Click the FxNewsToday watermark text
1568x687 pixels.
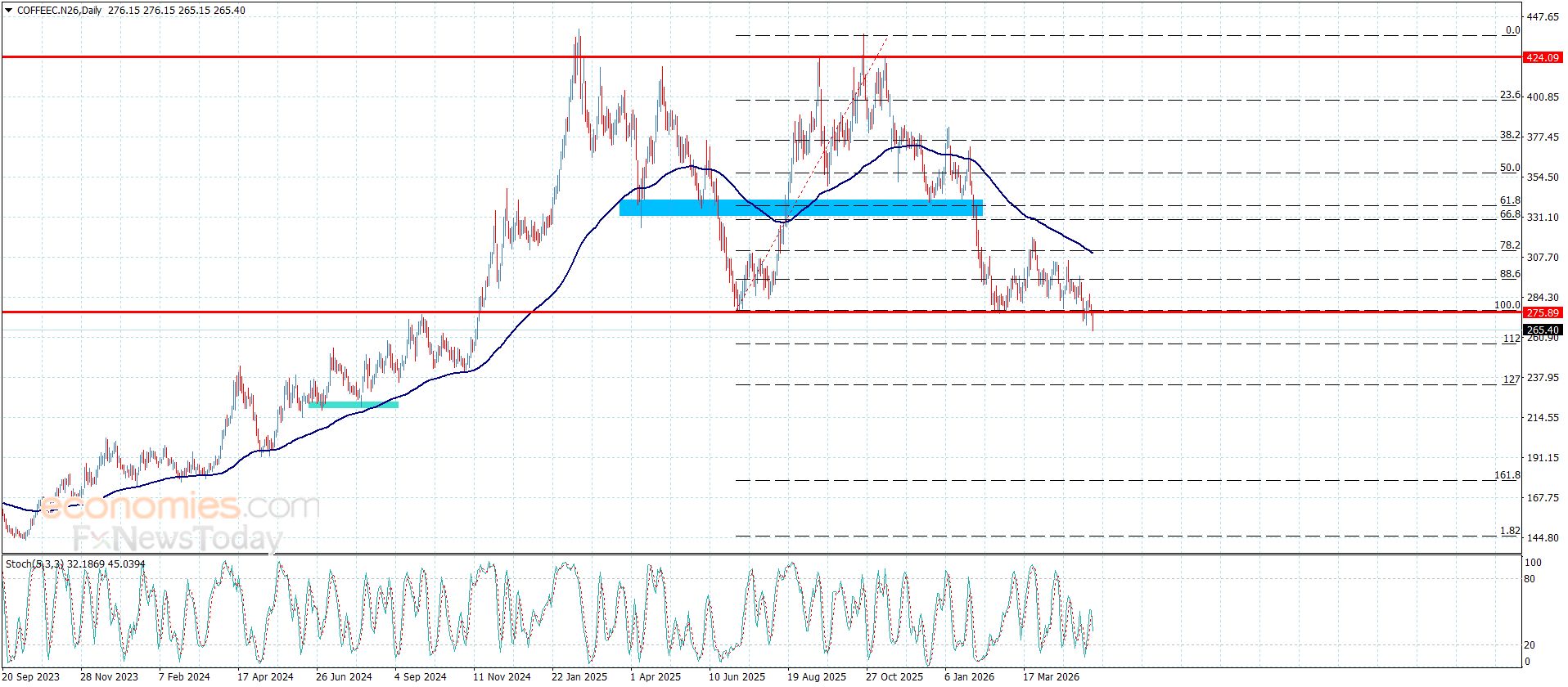click(x=178, y=538)
